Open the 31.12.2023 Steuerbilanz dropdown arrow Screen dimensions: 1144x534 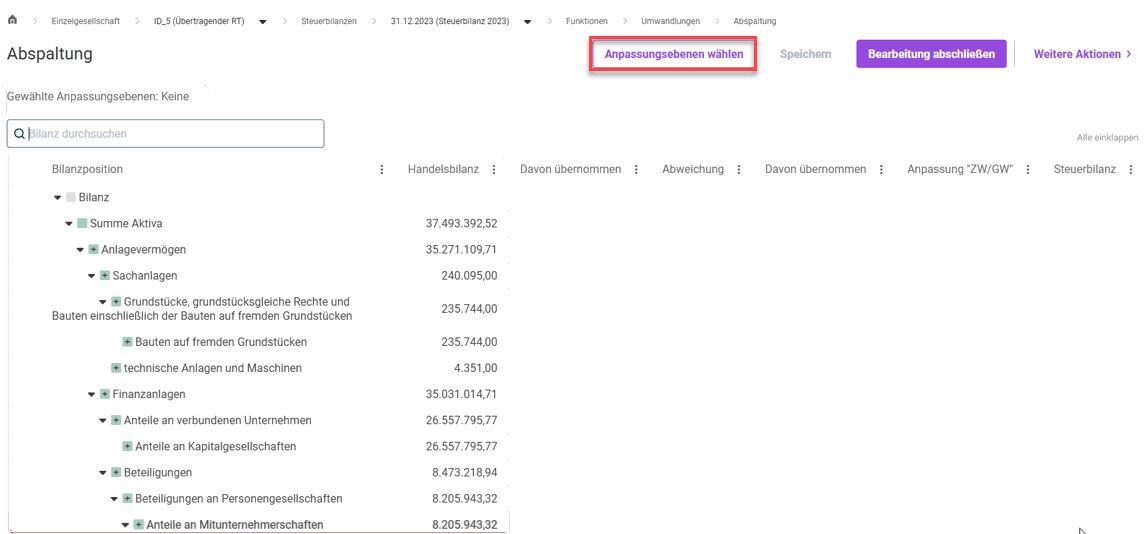527,22
